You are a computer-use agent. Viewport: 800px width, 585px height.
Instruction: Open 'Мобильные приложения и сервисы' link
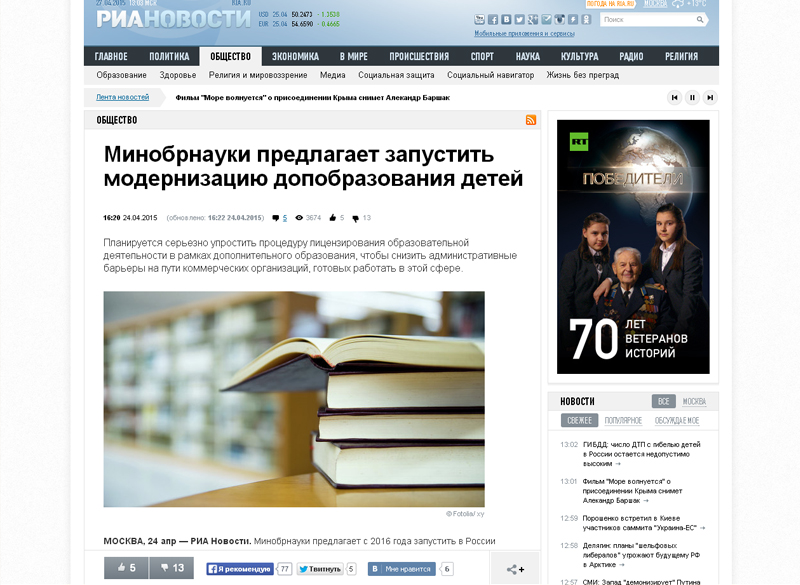pyautogui.click(x=524, y=34)
